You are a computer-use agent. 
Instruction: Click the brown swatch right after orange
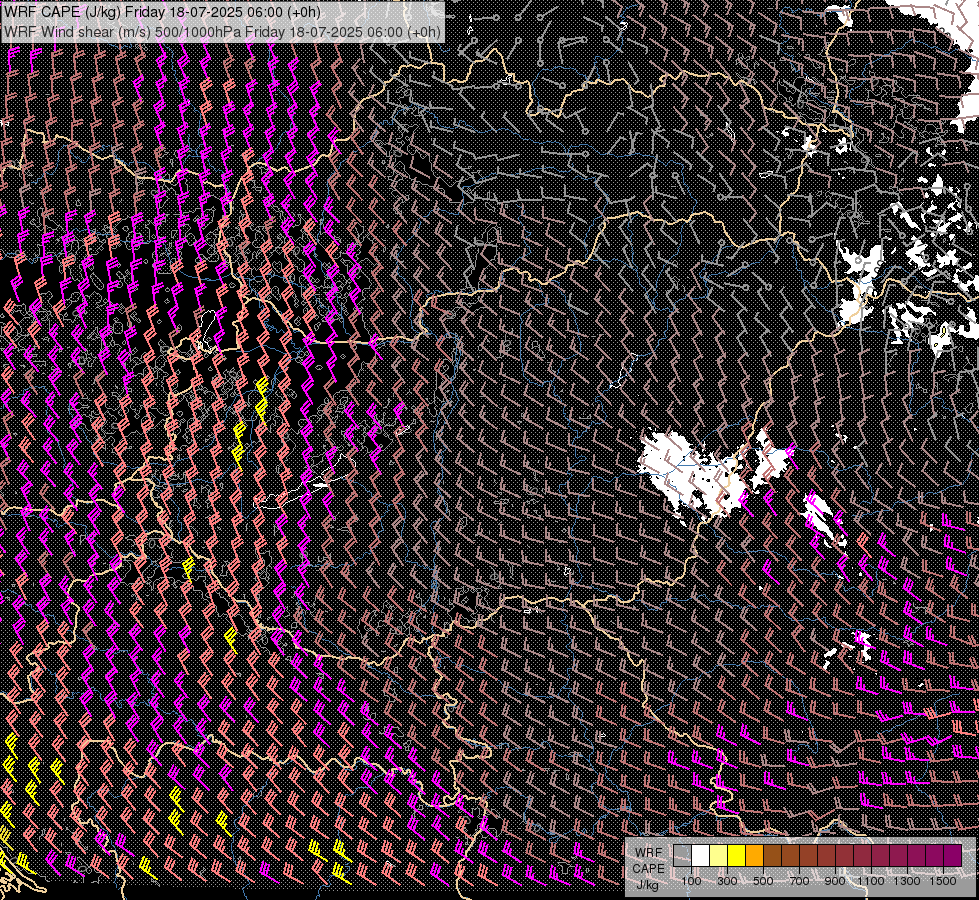pyautogui.click(x=772, y=855)
